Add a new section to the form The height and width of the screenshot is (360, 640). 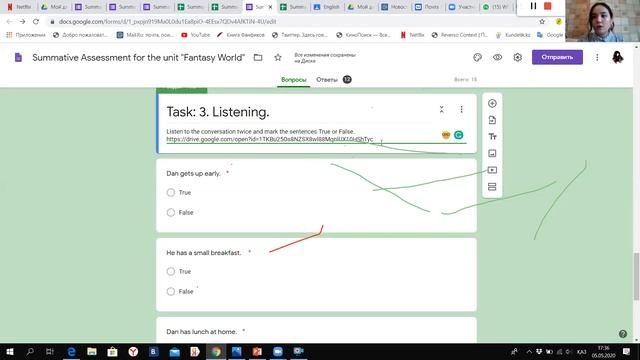coord(492,187)
